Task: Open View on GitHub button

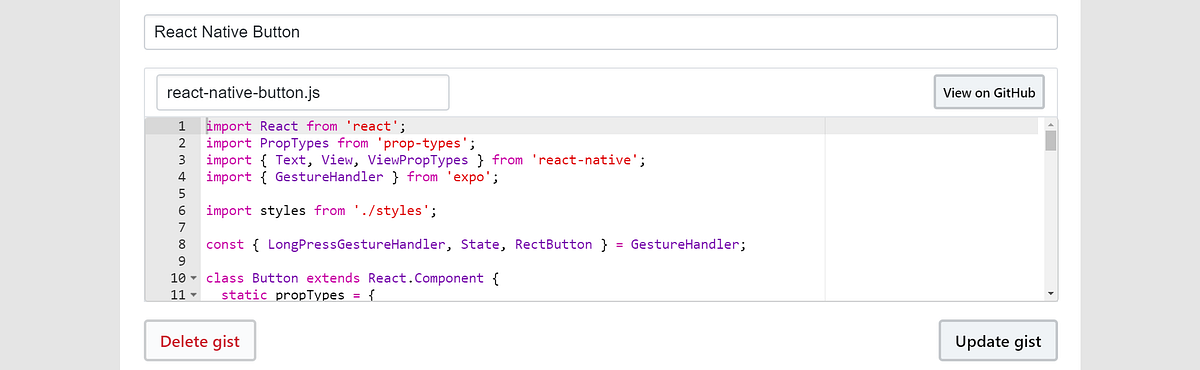Action: point(989,92)
